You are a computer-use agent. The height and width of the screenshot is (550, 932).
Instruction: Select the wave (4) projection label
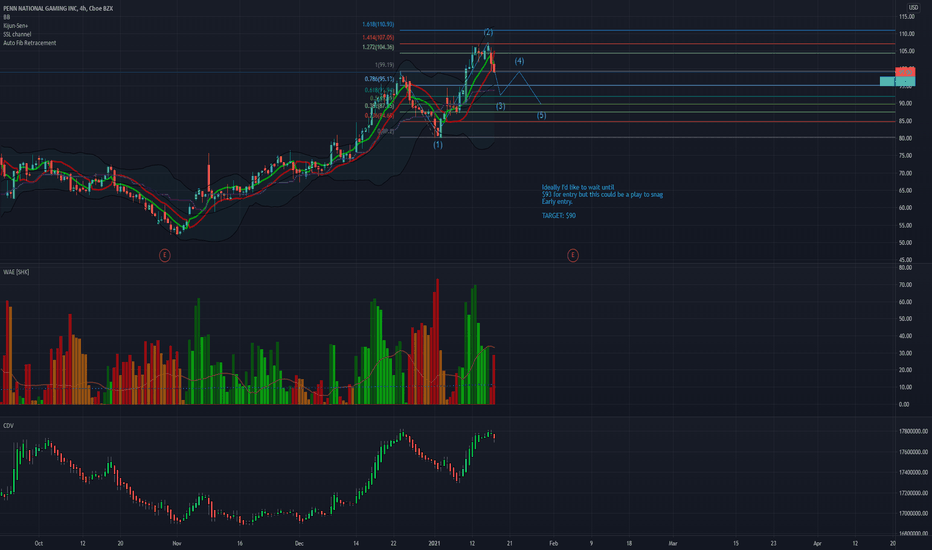[519, 61]
